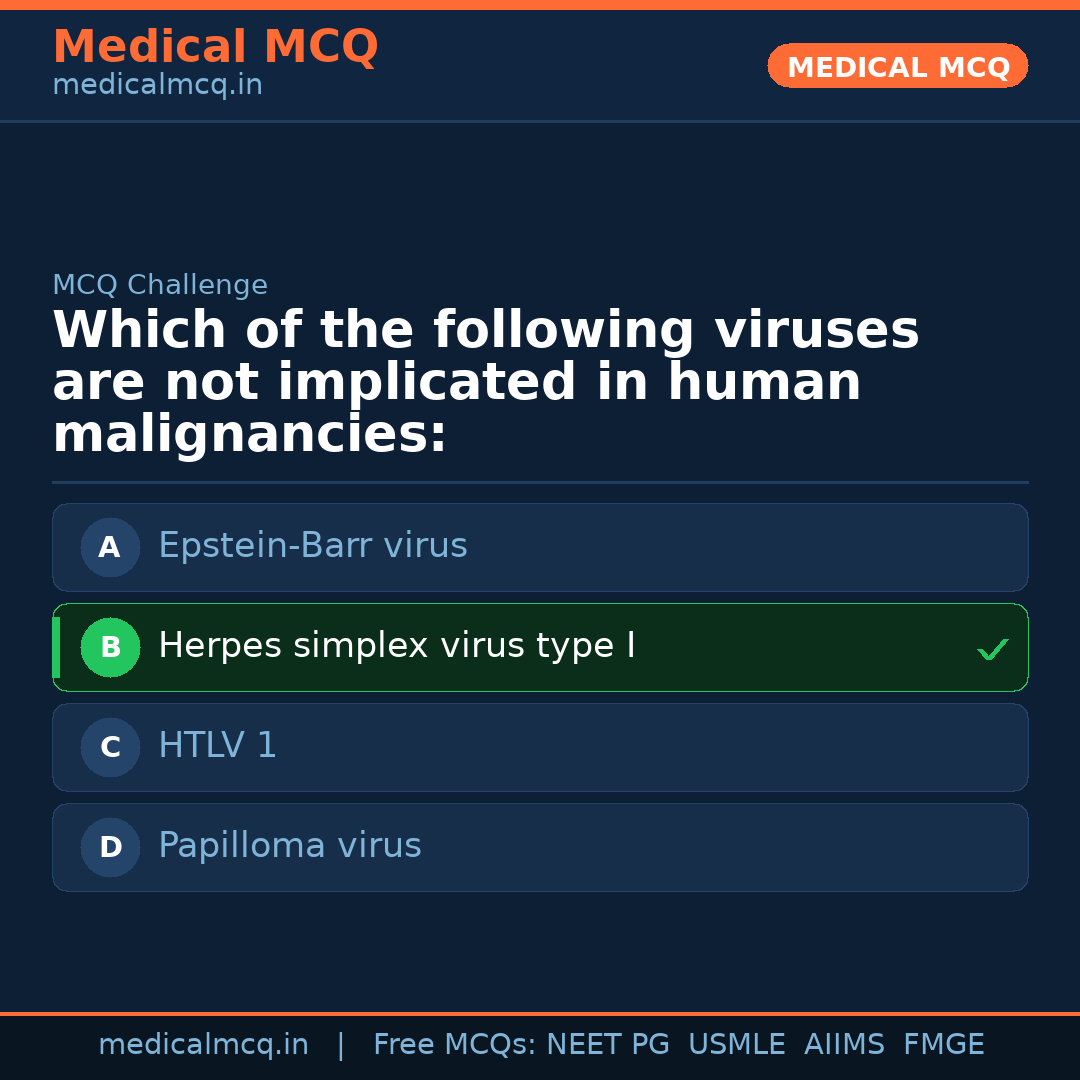1080x1080 pixels.
Task: Click the green B option circle
Action: tap(110, 647)
